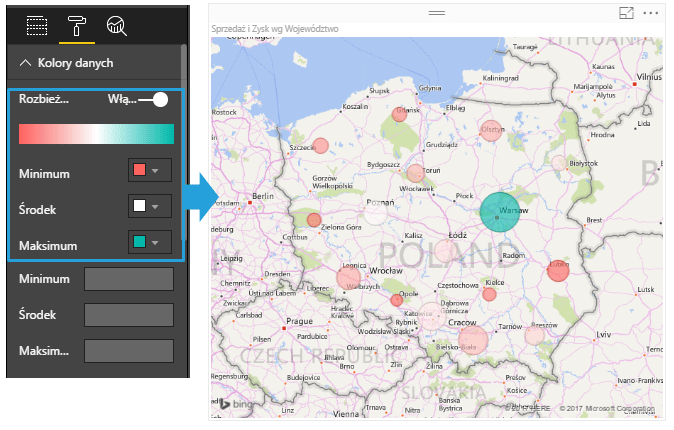The height and width of the screenshot is (430, 674).
Task: Select the pink bubble near Wrocław
Action: coord(349,277)
